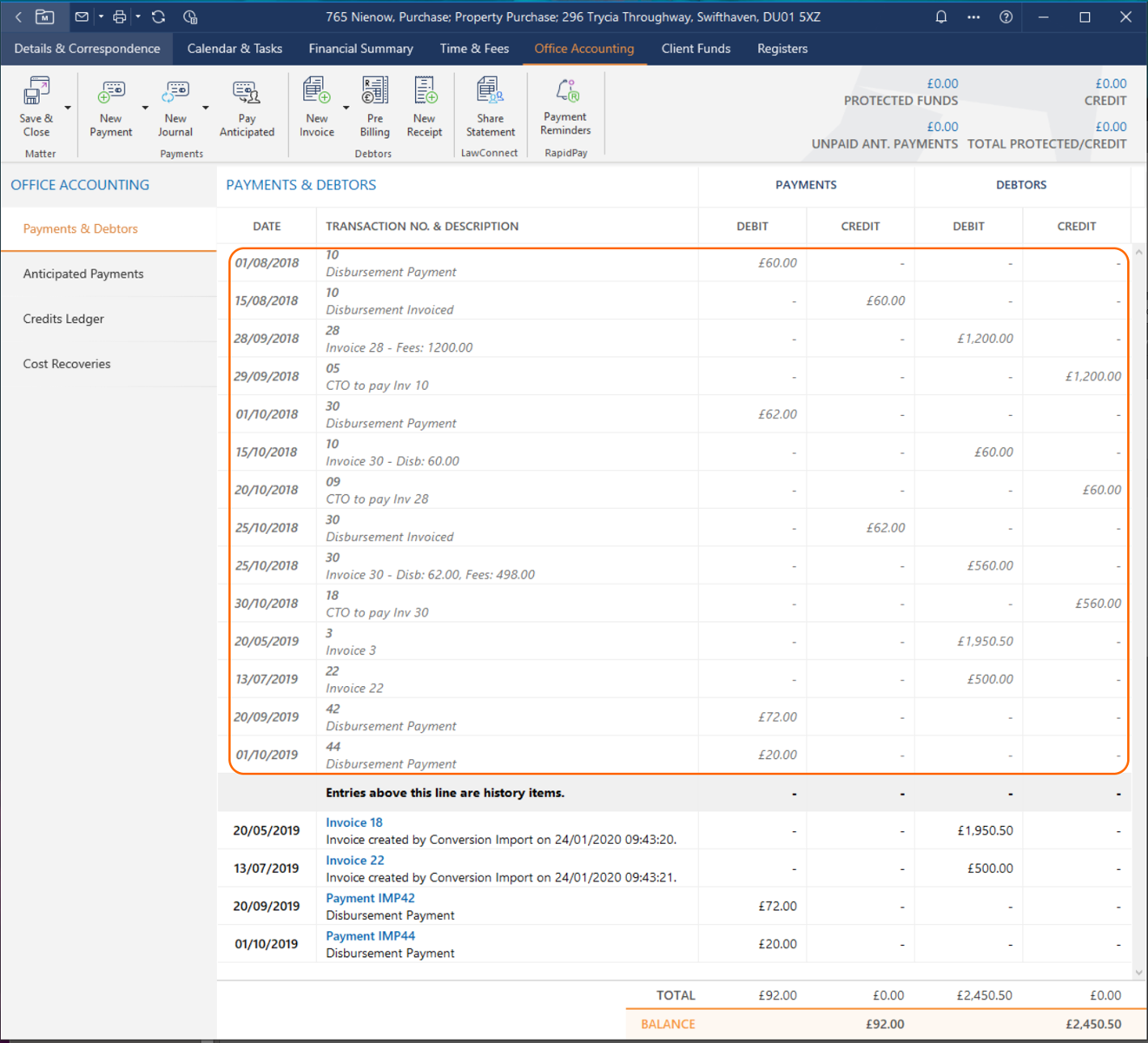This screenshot has width=1148, height=1043.
Task: Click the notifications bell icon
Action: pyautogui.click(x=940, y=17)
